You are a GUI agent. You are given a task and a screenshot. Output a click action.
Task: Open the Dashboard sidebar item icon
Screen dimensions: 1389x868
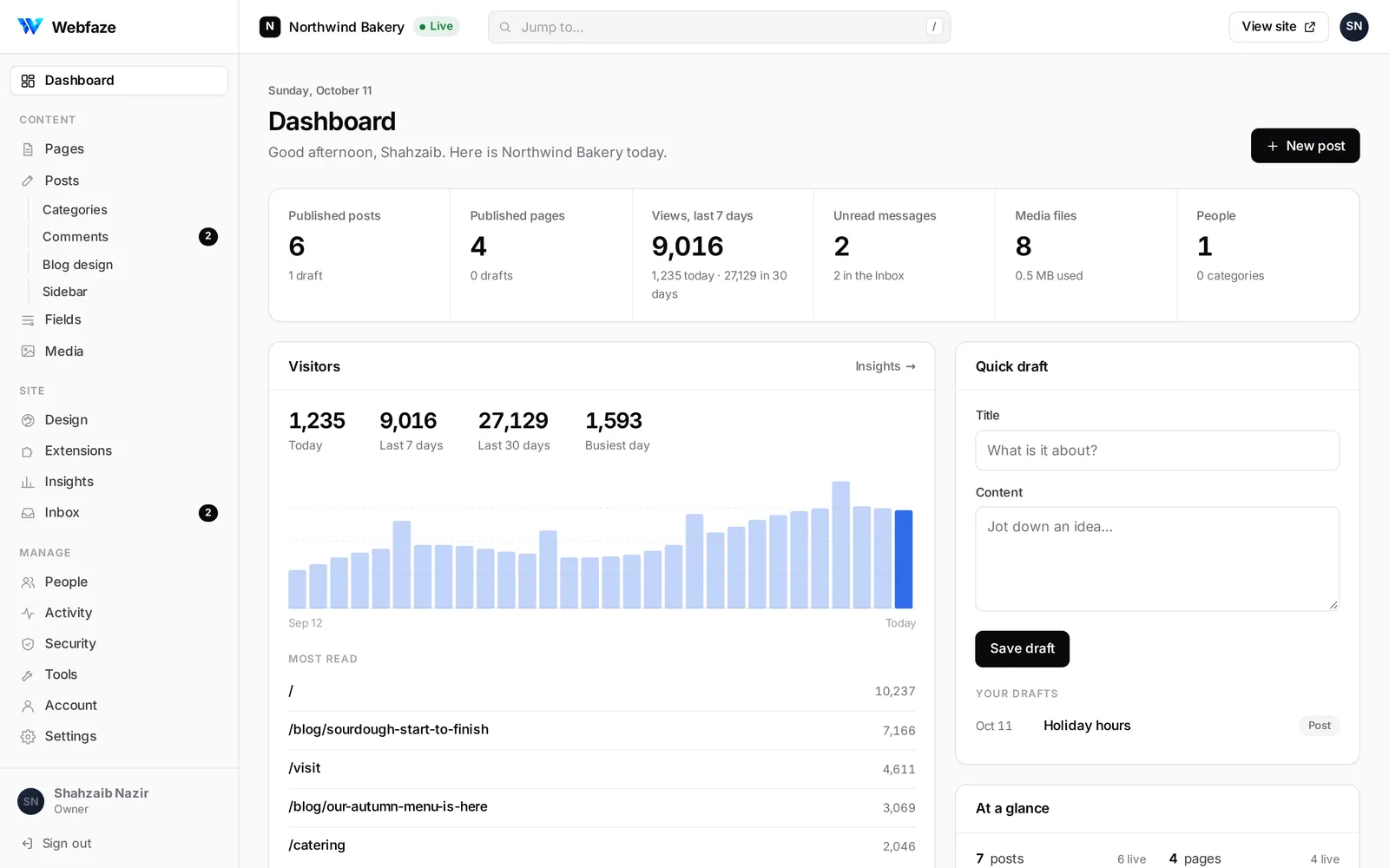[x=28, y=81]
